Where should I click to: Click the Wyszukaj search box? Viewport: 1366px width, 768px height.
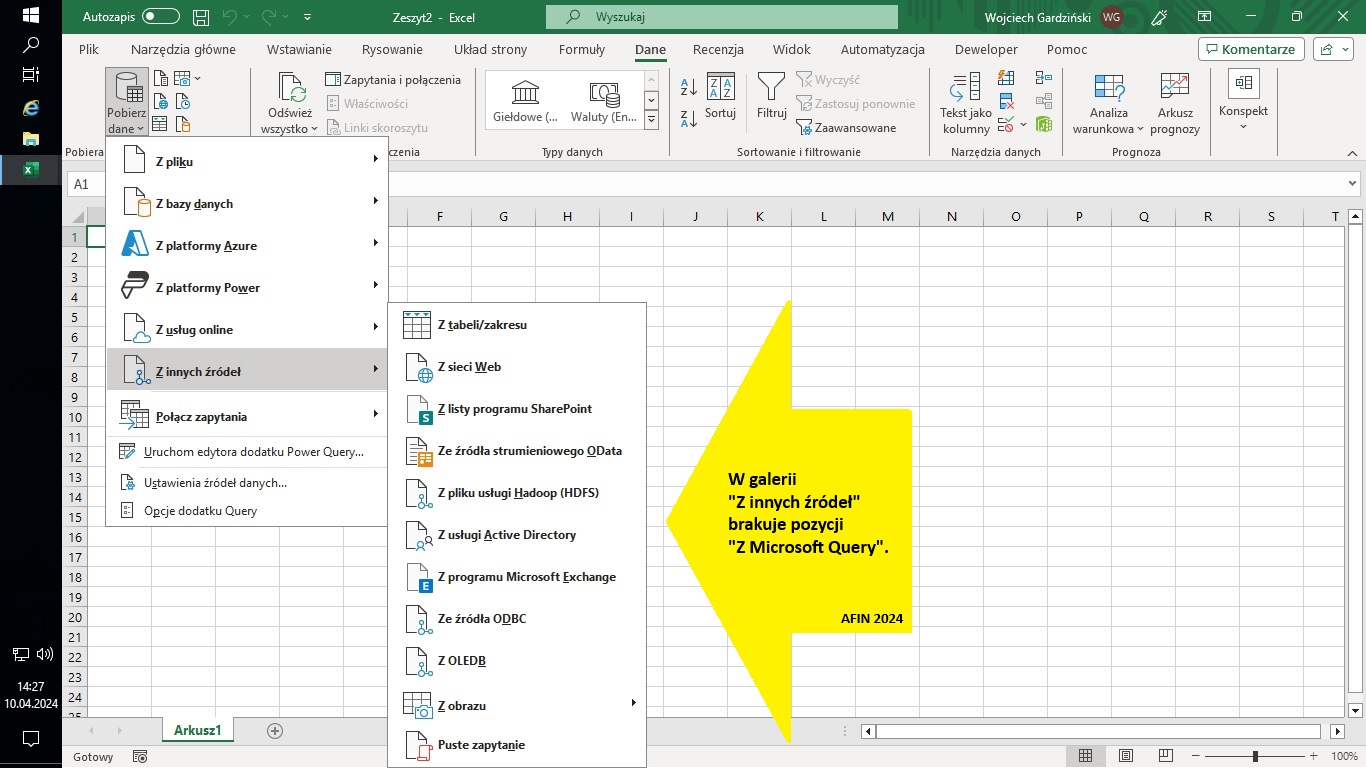[722, 17]
